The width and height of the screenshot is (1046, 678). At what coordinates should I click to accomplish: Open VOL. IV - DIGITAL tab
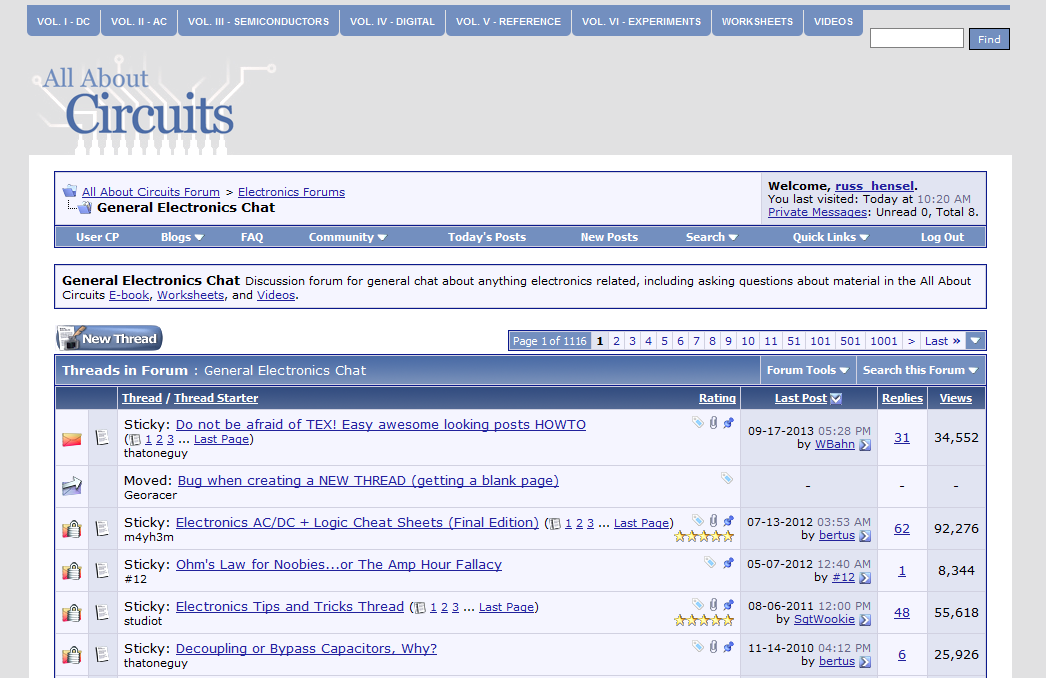pos(392,21)
